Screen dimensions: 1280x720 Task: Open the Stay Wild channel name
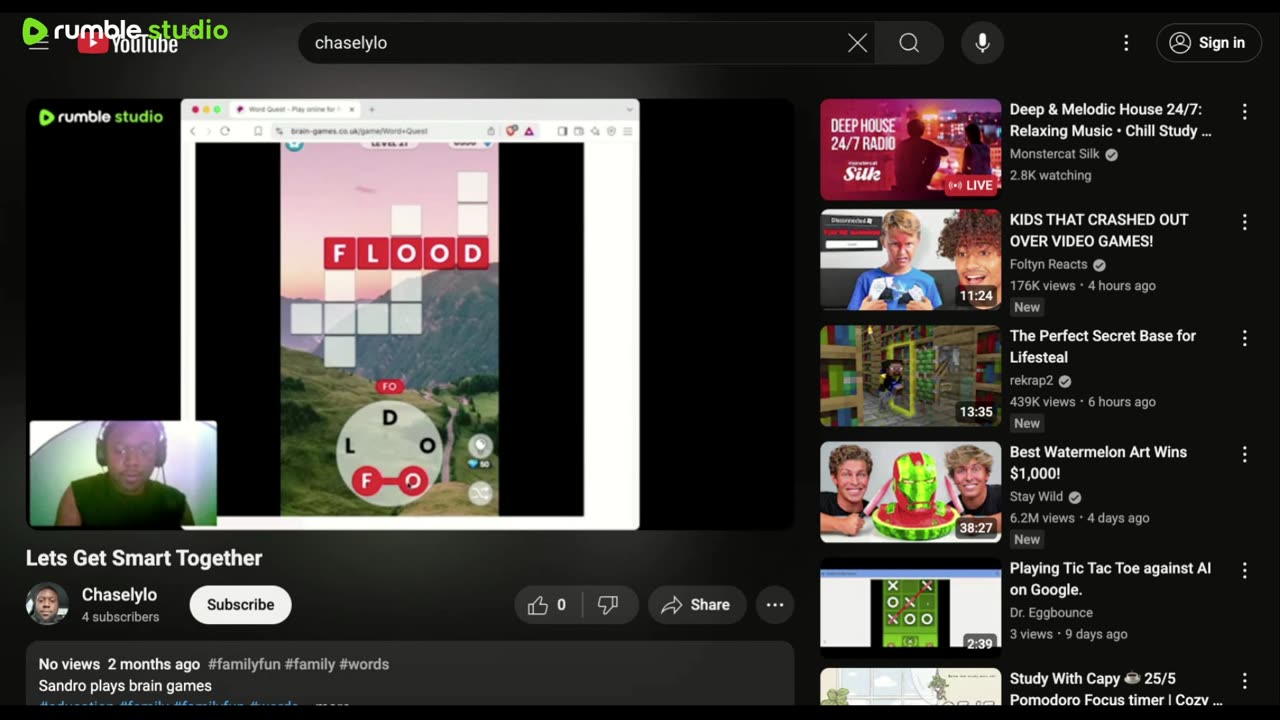pos(1036,496)
